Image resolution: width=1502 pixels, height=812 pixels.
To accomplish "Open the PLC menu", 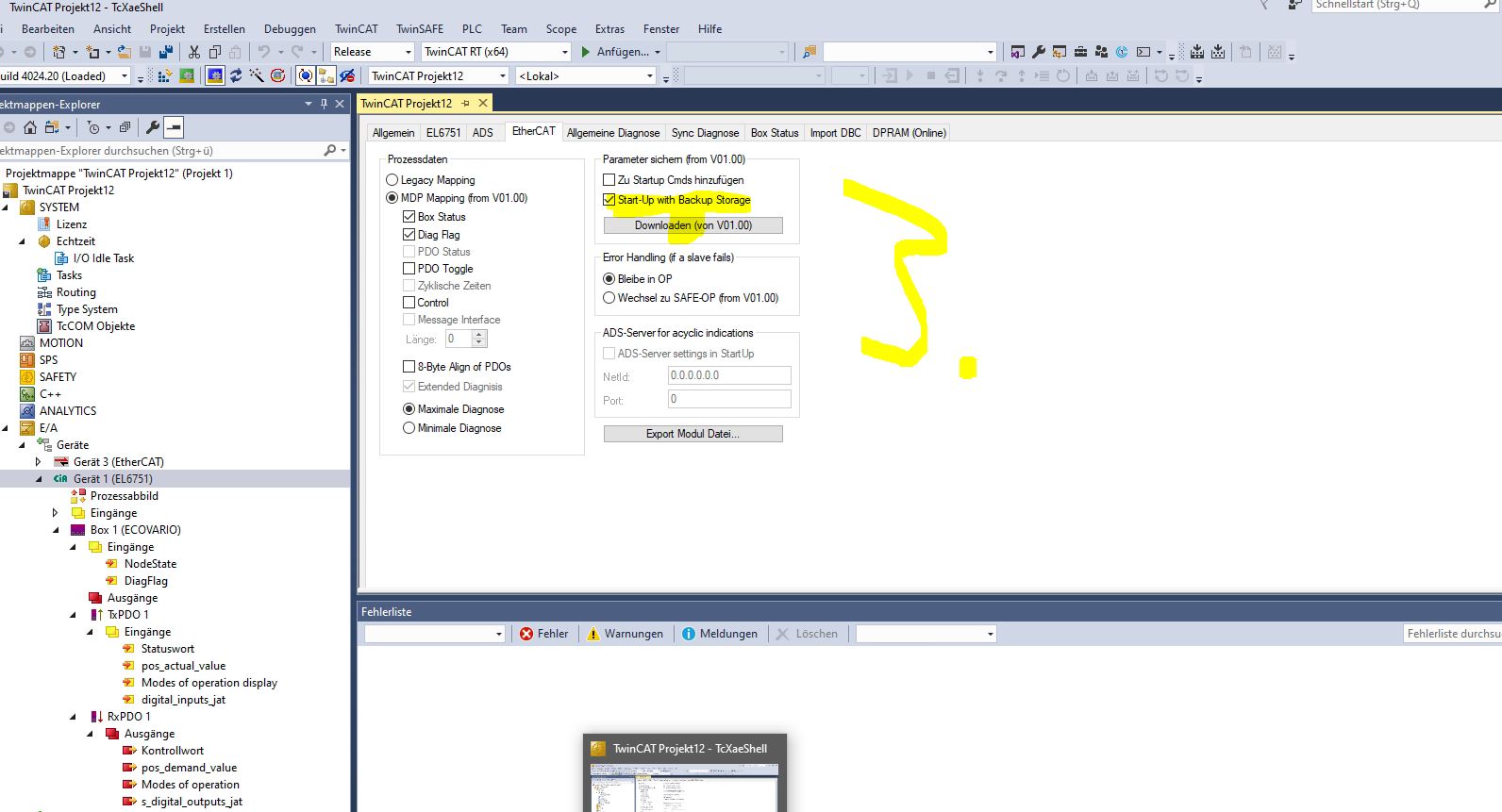I will pos(472,29).
